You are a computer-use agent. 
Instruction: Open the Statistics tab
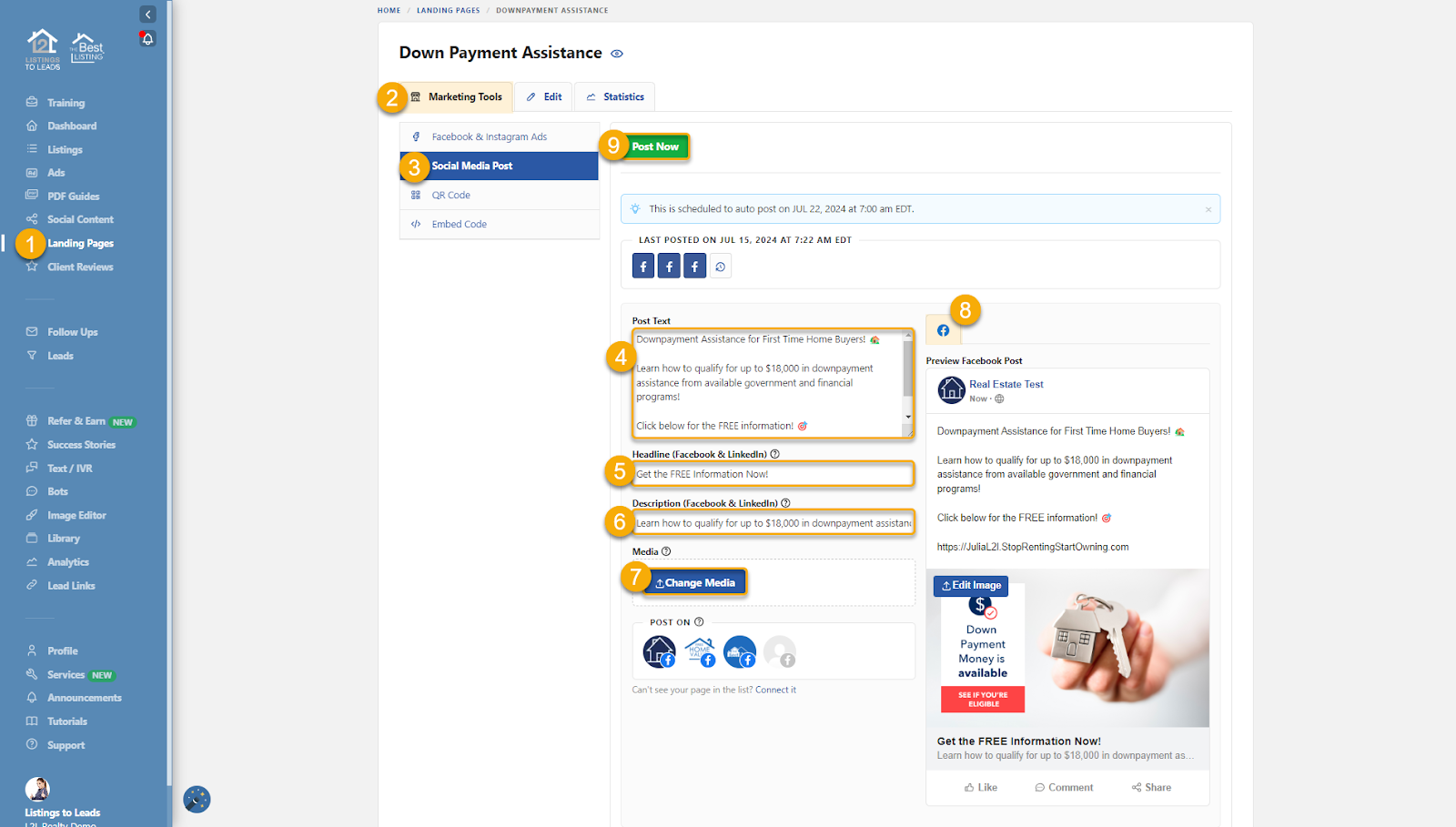coord(615,97)
